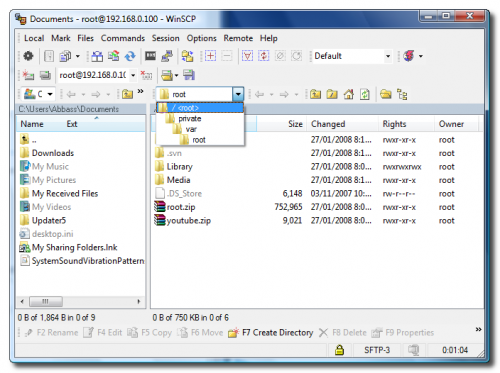Screen dimensions: 500x373
Task: Click the Compare Directories toolbar icon
Action: [x=97, y=56]
